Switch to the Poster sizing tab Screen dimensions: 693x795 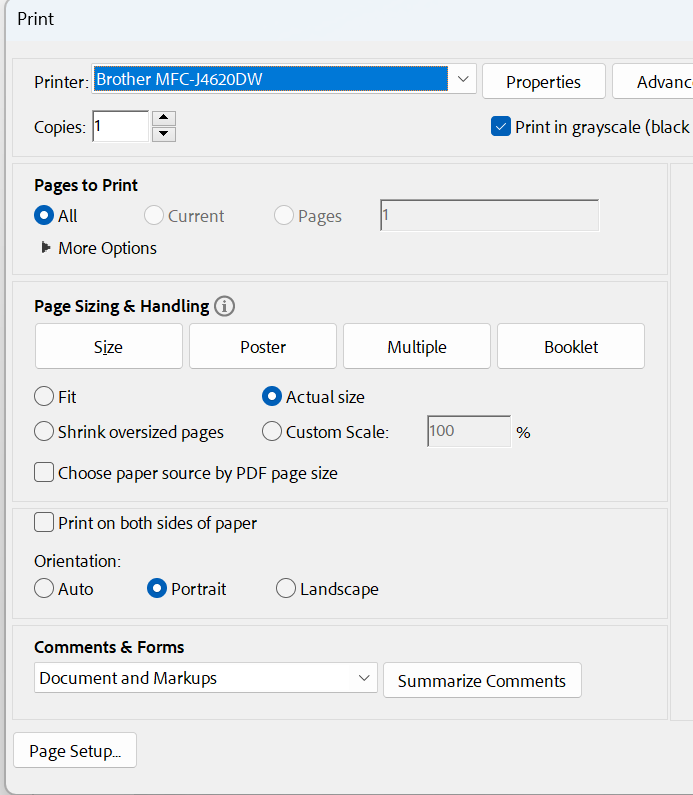click(x=263, y=347)
